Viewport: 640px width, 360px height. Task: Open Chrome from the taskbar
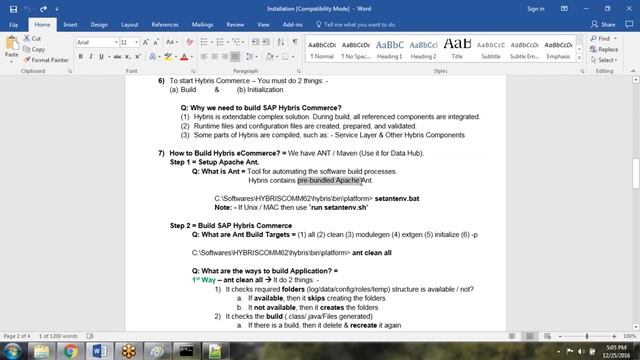[x=70, y=351]
